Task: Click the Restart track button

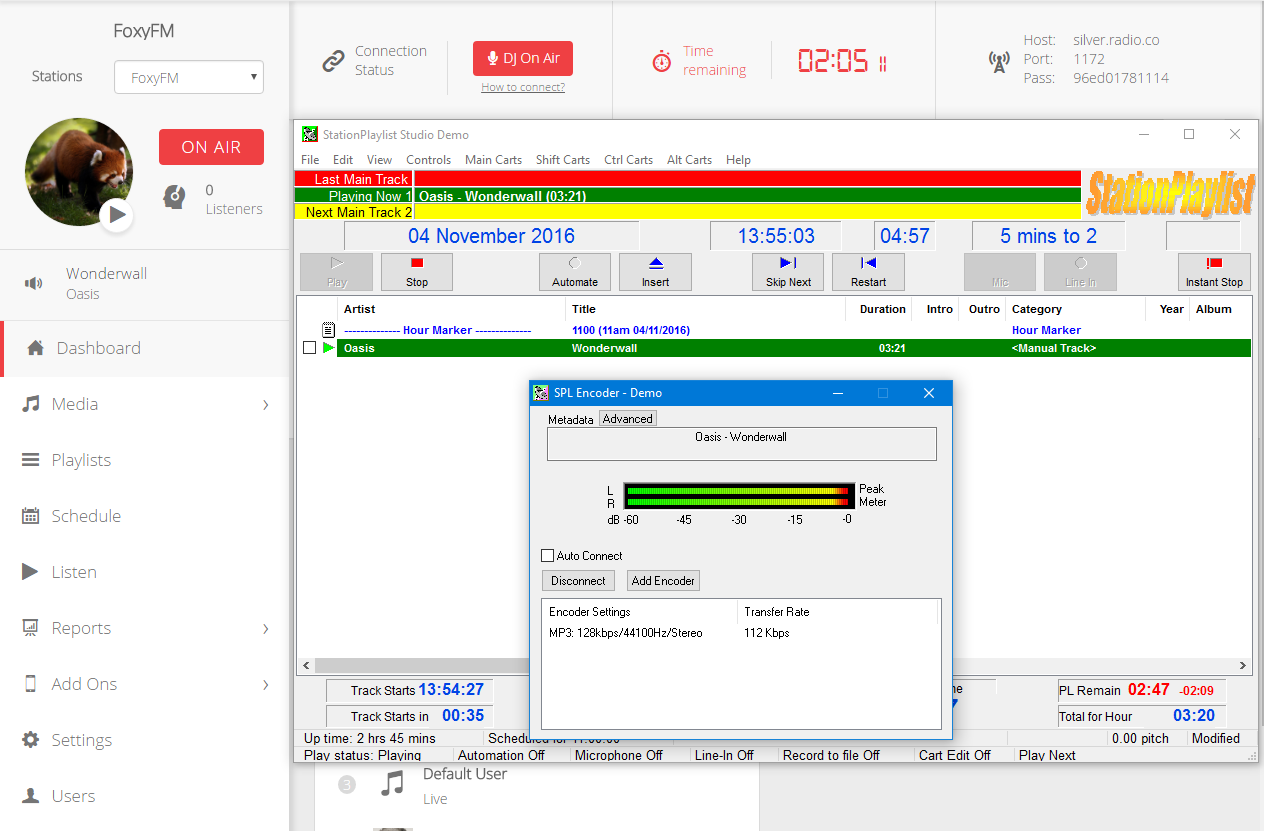Action: 868,271
